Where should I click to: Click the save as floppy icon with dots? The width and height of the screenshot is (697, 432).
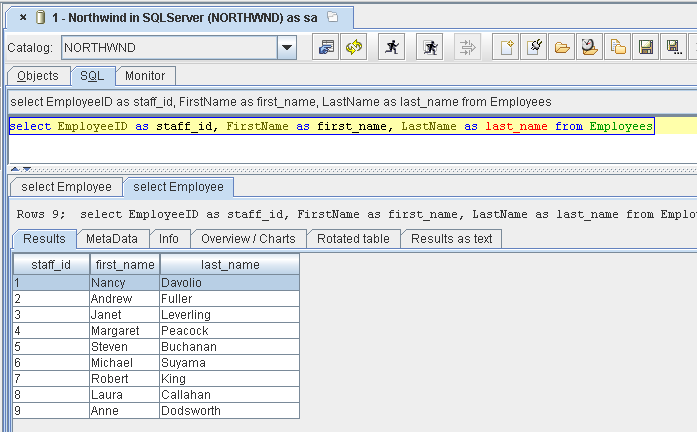[x=673, y=47]
